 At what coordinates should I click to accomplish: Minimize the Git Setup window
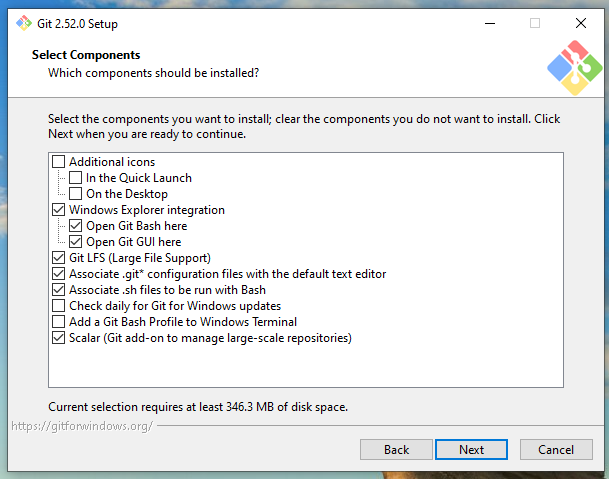tap(489, 23)
